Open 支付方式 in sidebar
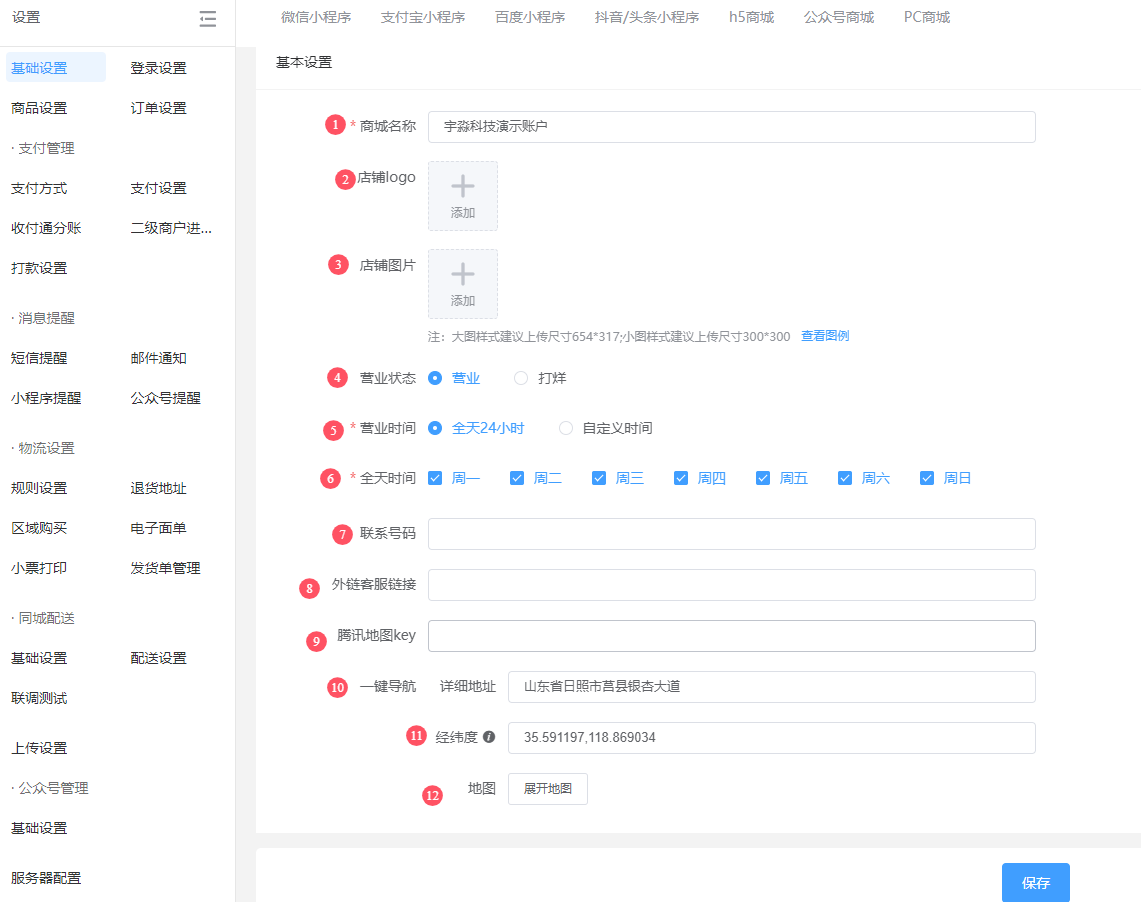Screen dimensions: 1141x902 coord(39,188)
